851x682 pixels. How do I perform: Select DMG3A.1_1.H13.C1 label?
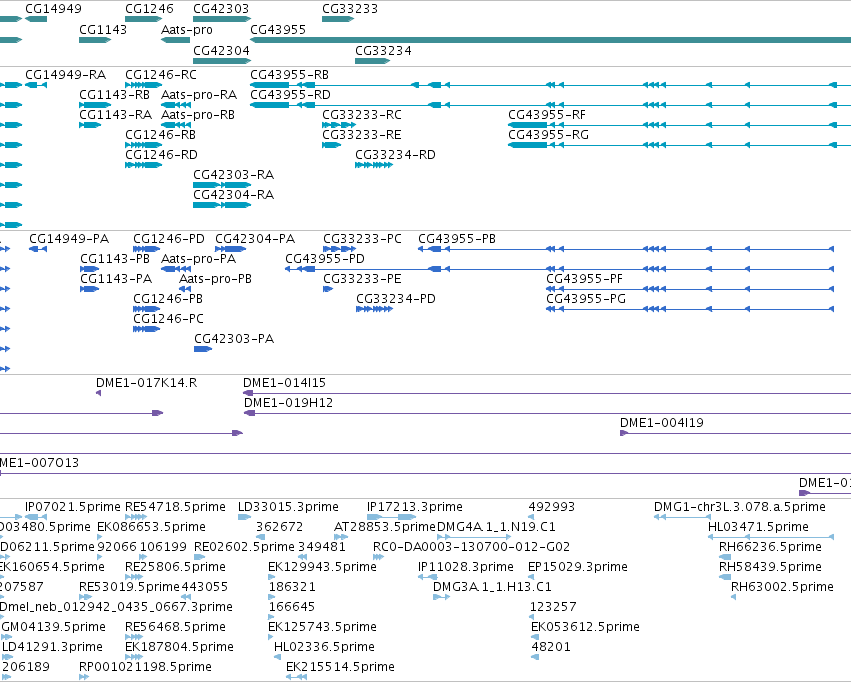tap(492, 587)
